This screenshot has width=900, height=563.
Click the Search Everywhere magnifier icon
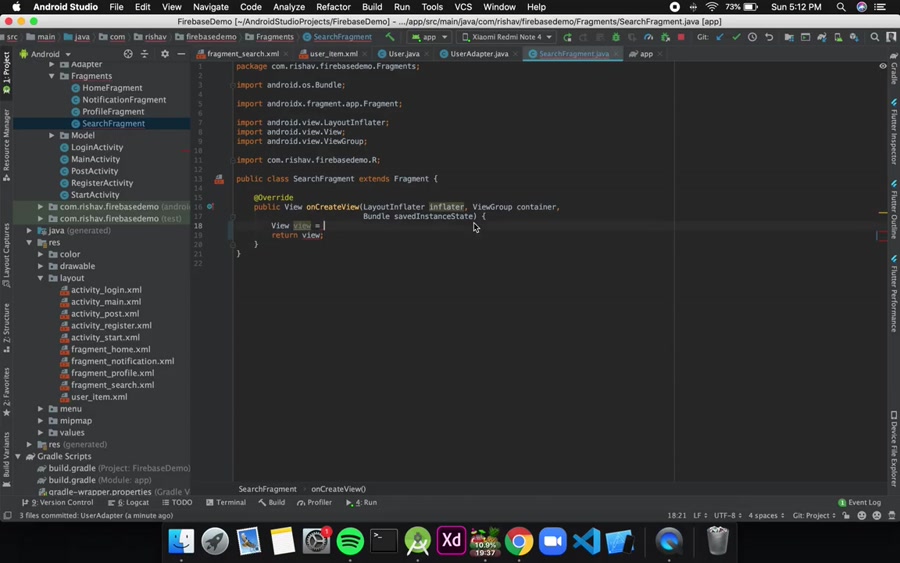click(875, 37)
